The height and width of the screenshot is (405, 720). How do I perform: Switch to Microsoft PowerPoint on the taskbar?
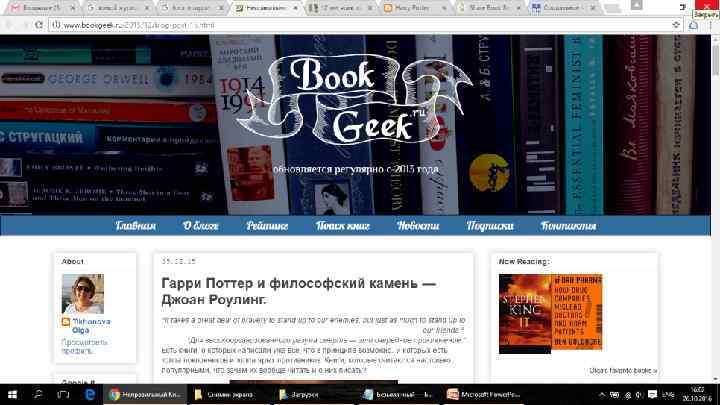pos(484,394)
